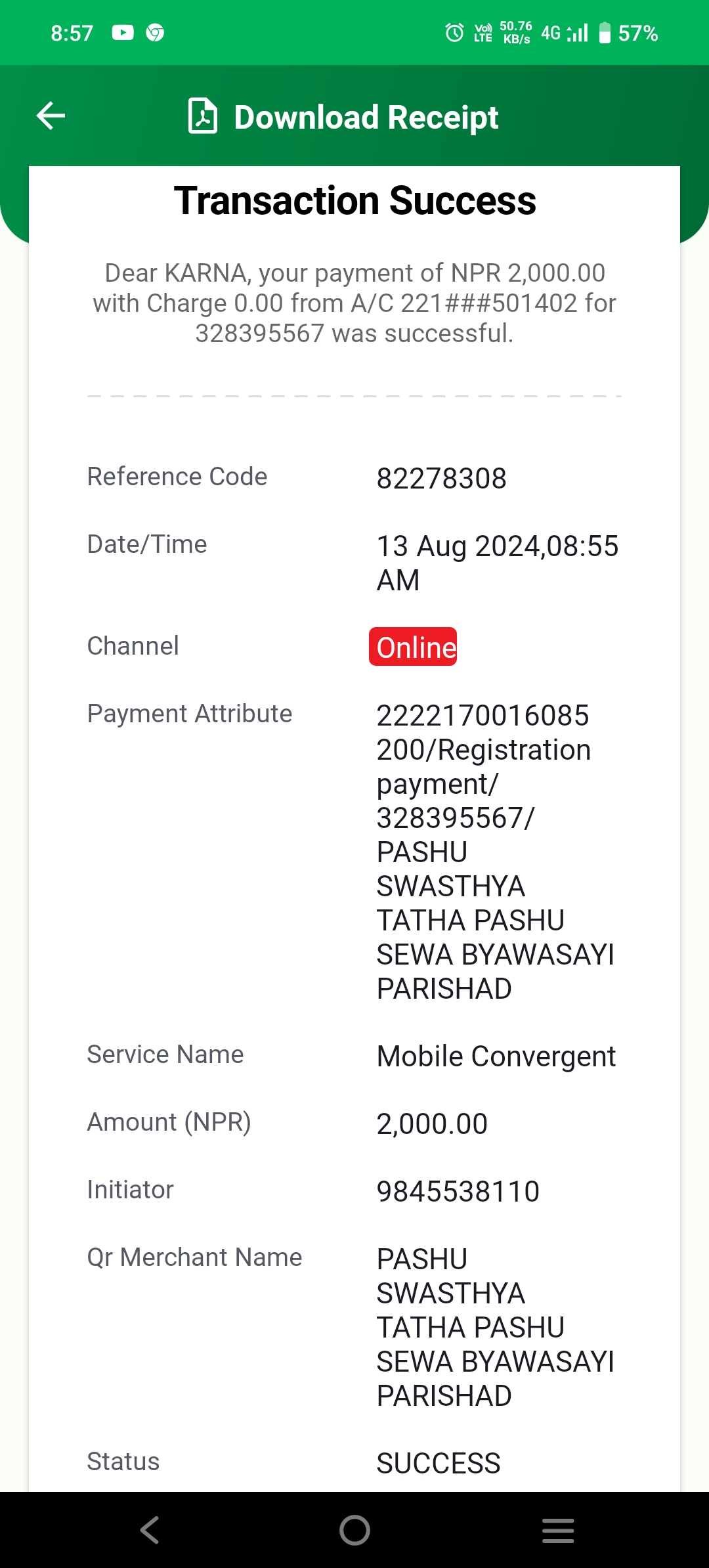Tap the Transaction Success heading

[x=354, y=200]
